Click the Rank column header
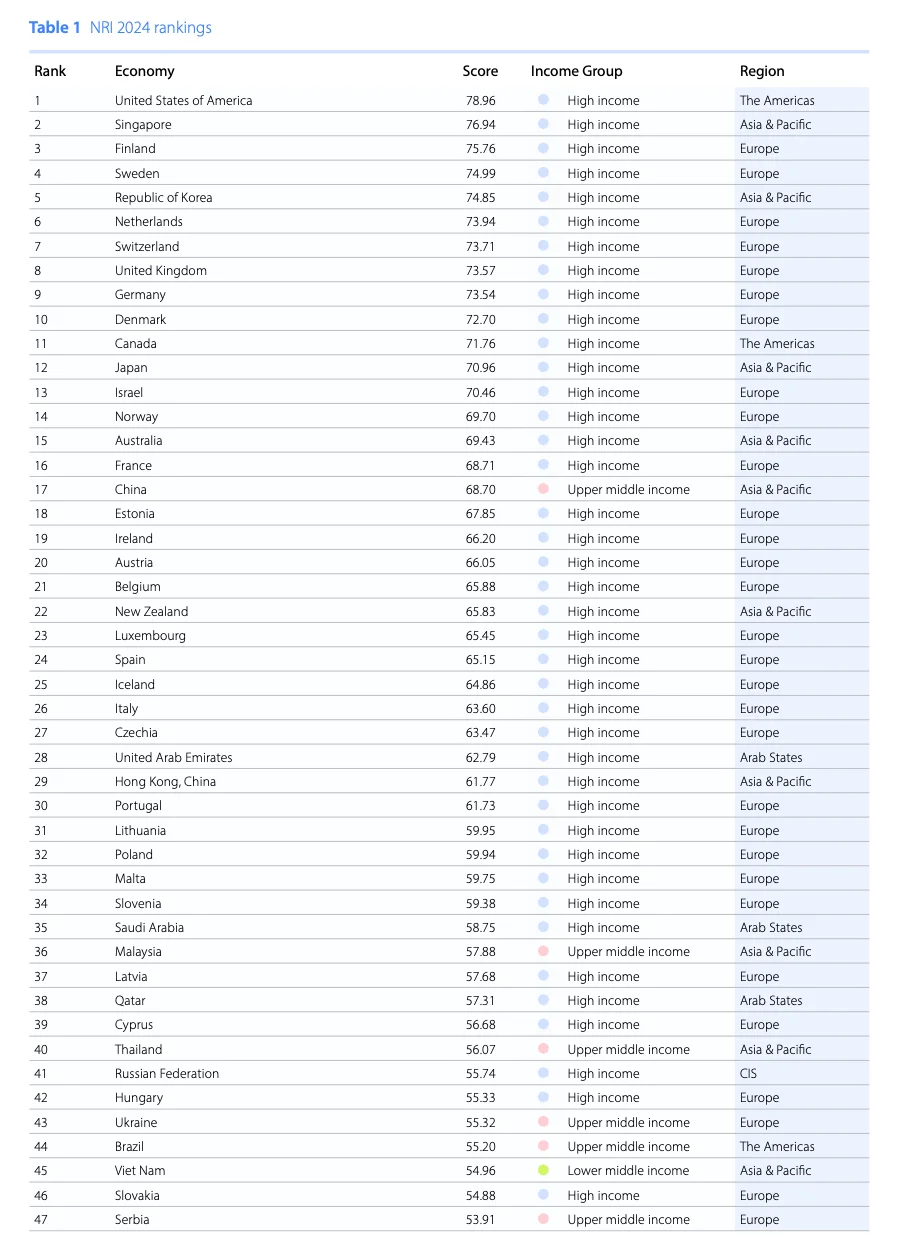The image size is (906, 1260). coord(50,71)
